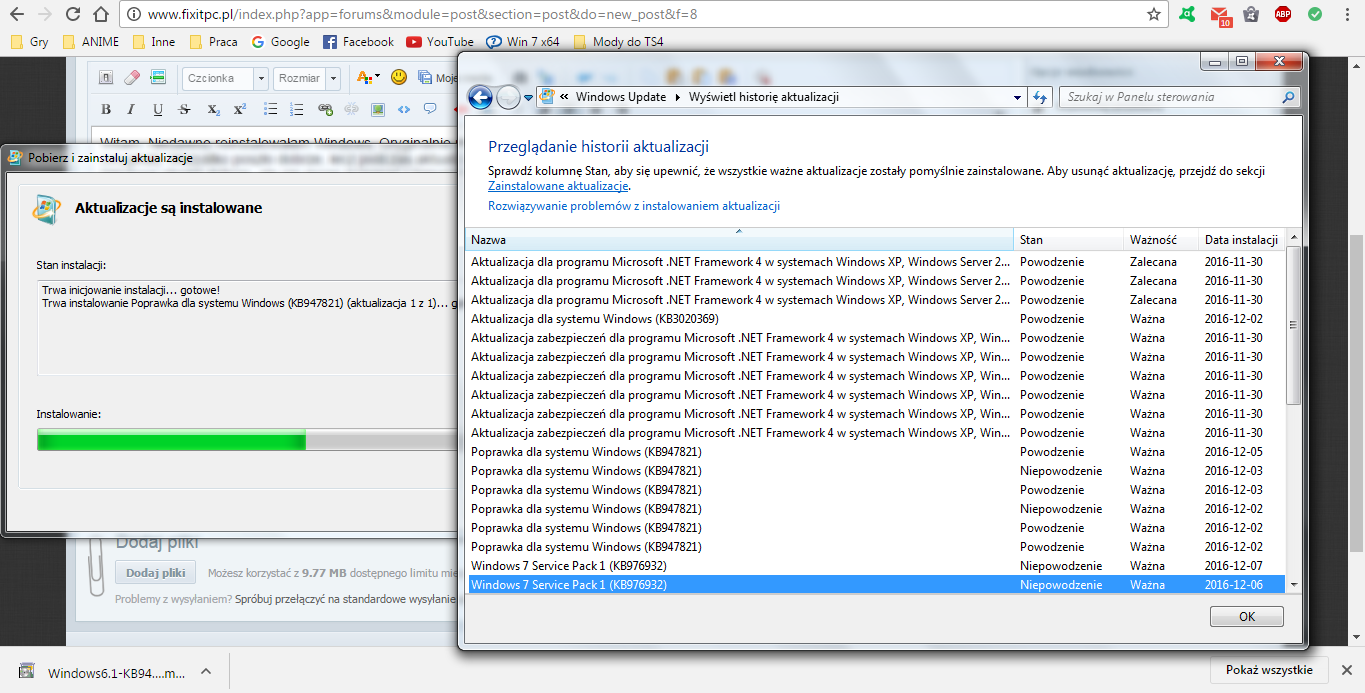Screen dimensions: 1365x693
Task: Open the Chrome three-dot menu
Action: pyautogui.click(x=1347, y=15)
